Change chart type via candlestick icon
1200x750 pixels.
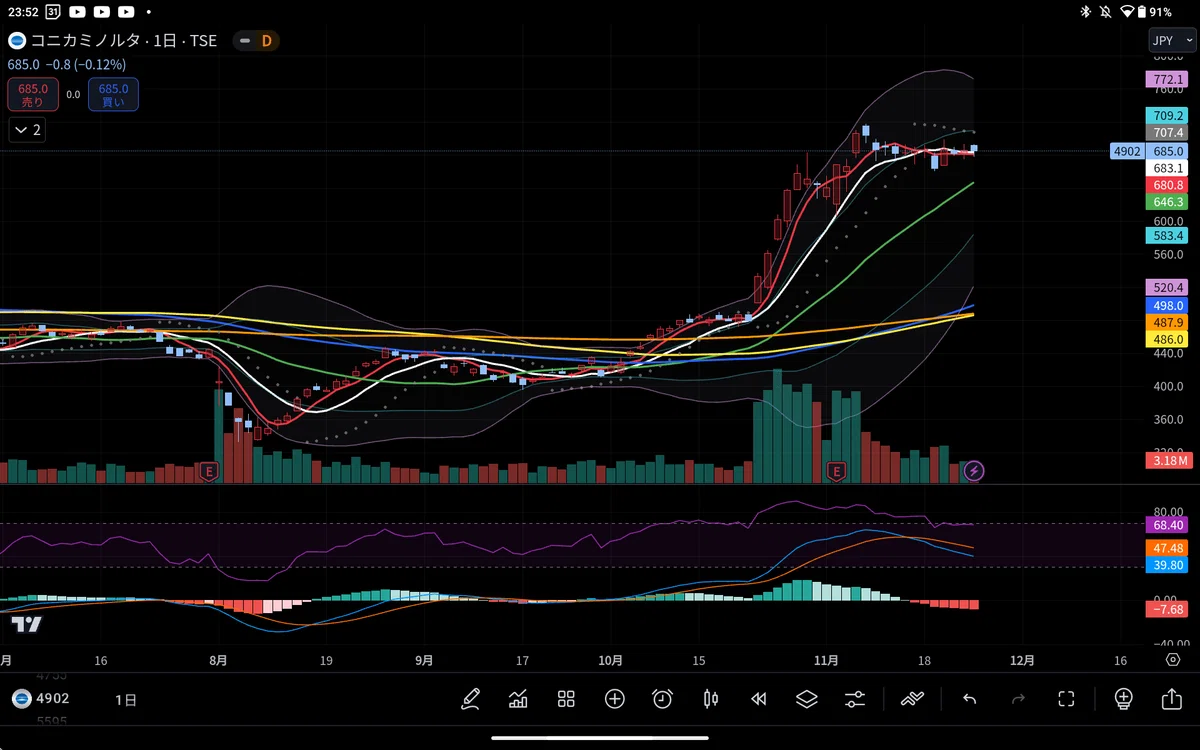tap(711, 699)
